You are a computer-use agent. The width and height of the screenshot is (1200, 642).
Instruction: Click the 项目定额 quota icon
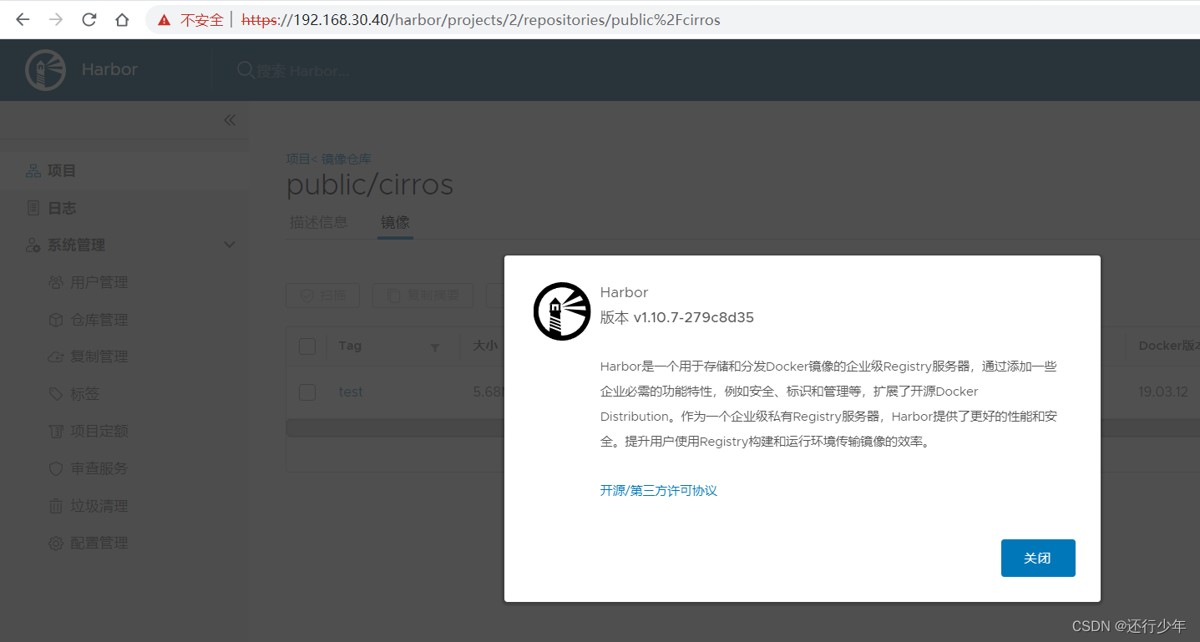tap(56, 432)
